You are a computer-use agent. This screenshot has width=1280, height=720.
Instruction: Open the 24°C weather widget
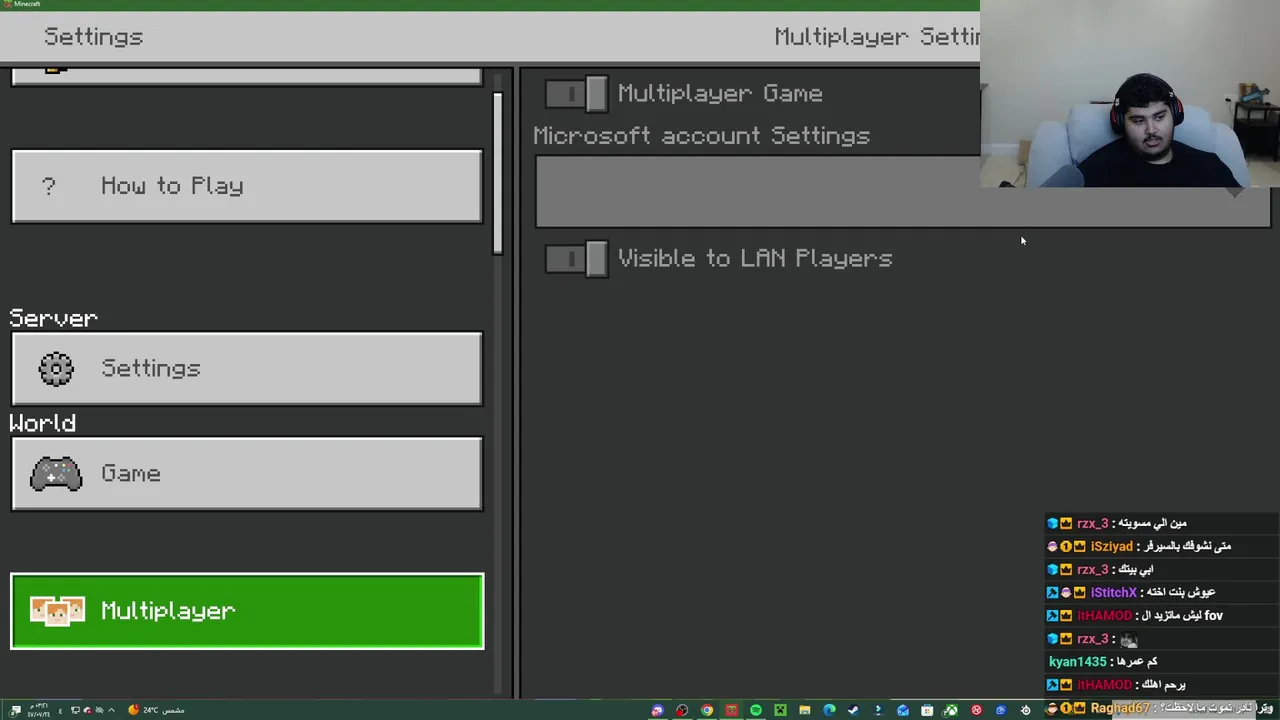[x=156, y=710]
